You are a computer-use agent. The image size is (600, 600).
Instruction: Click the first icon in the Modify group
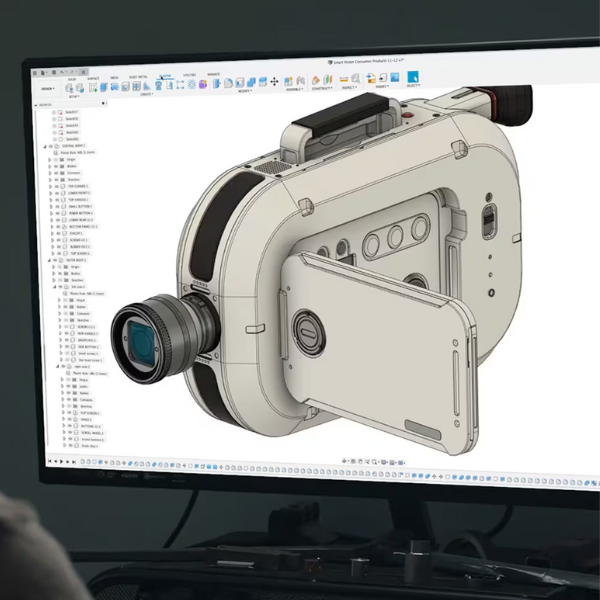pyautogui.click(x=217, y=83)
